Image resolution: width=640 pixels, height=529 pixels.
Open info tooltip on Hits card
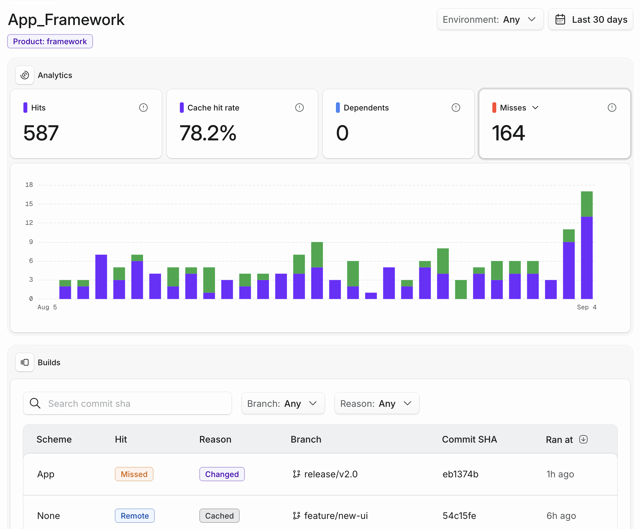[x=143, y=108]
